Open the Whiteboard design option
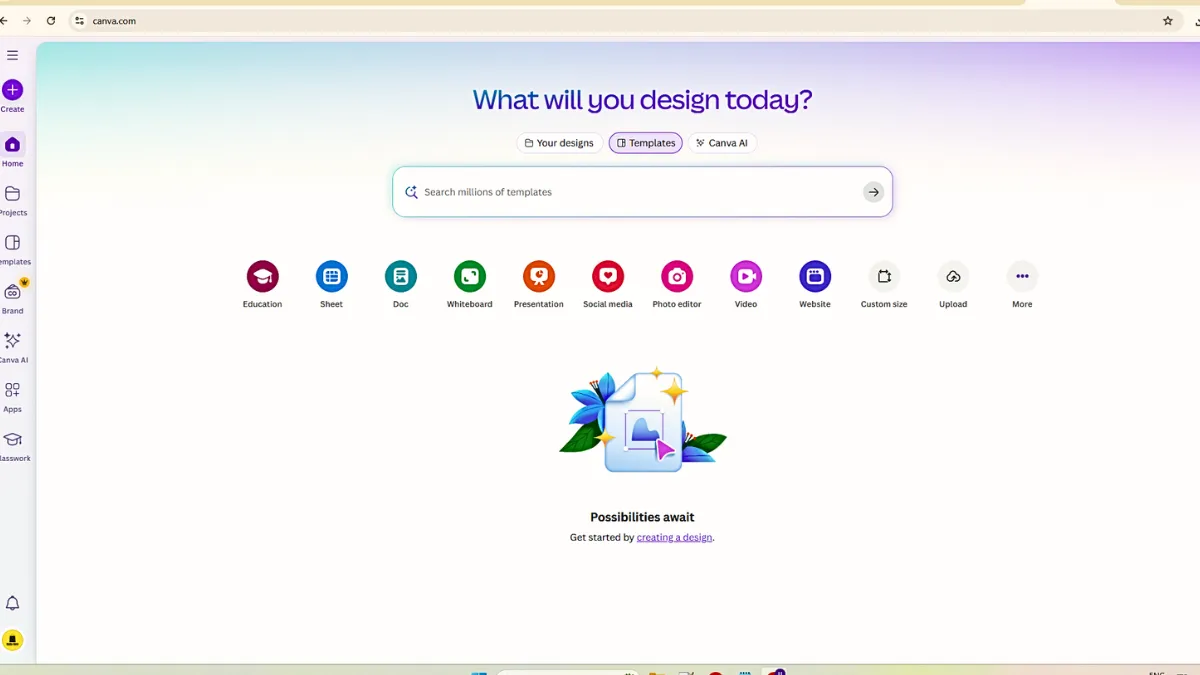The image size is (1200, 675). [x=469, y=277]
